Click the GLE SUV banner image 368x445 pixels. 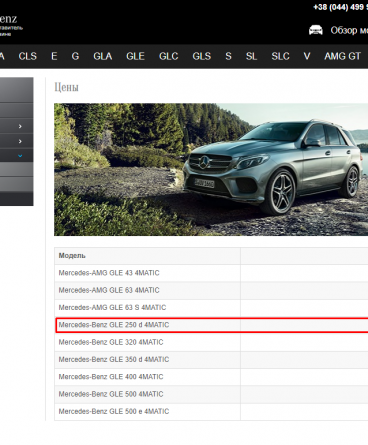(x=211, y=170)
